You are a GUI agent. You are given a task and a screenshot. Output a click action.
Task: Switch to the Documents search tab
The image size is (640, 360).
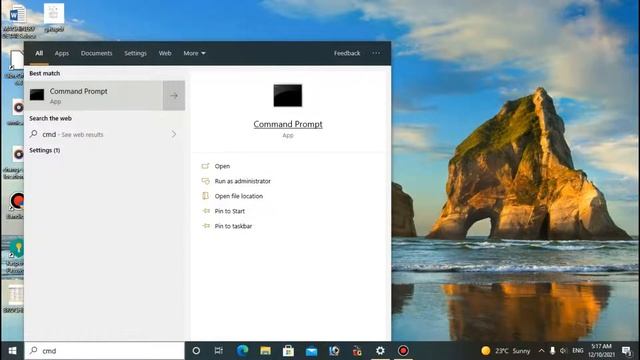[96, 53]
